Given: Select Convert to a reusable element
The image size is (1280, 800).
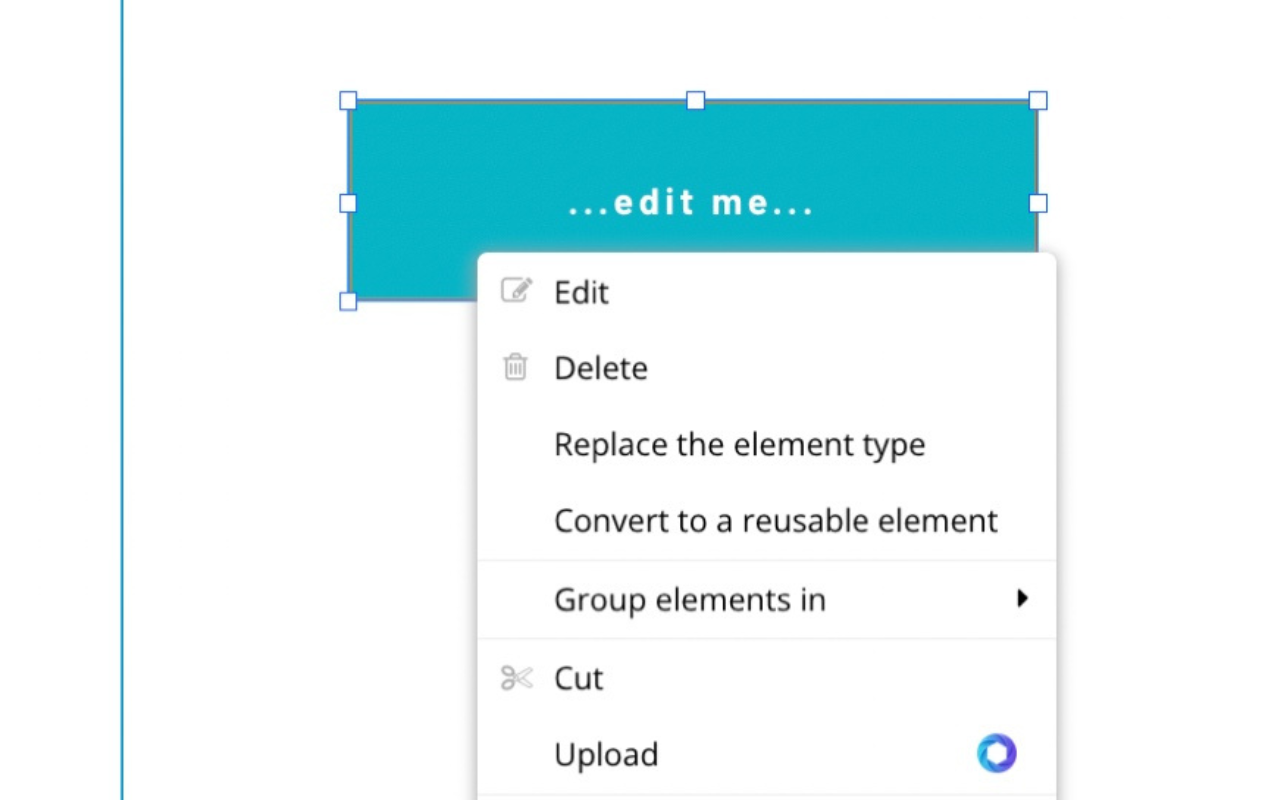Looking at the screenshot, I should pyautogui.click(x=775, y=521).
